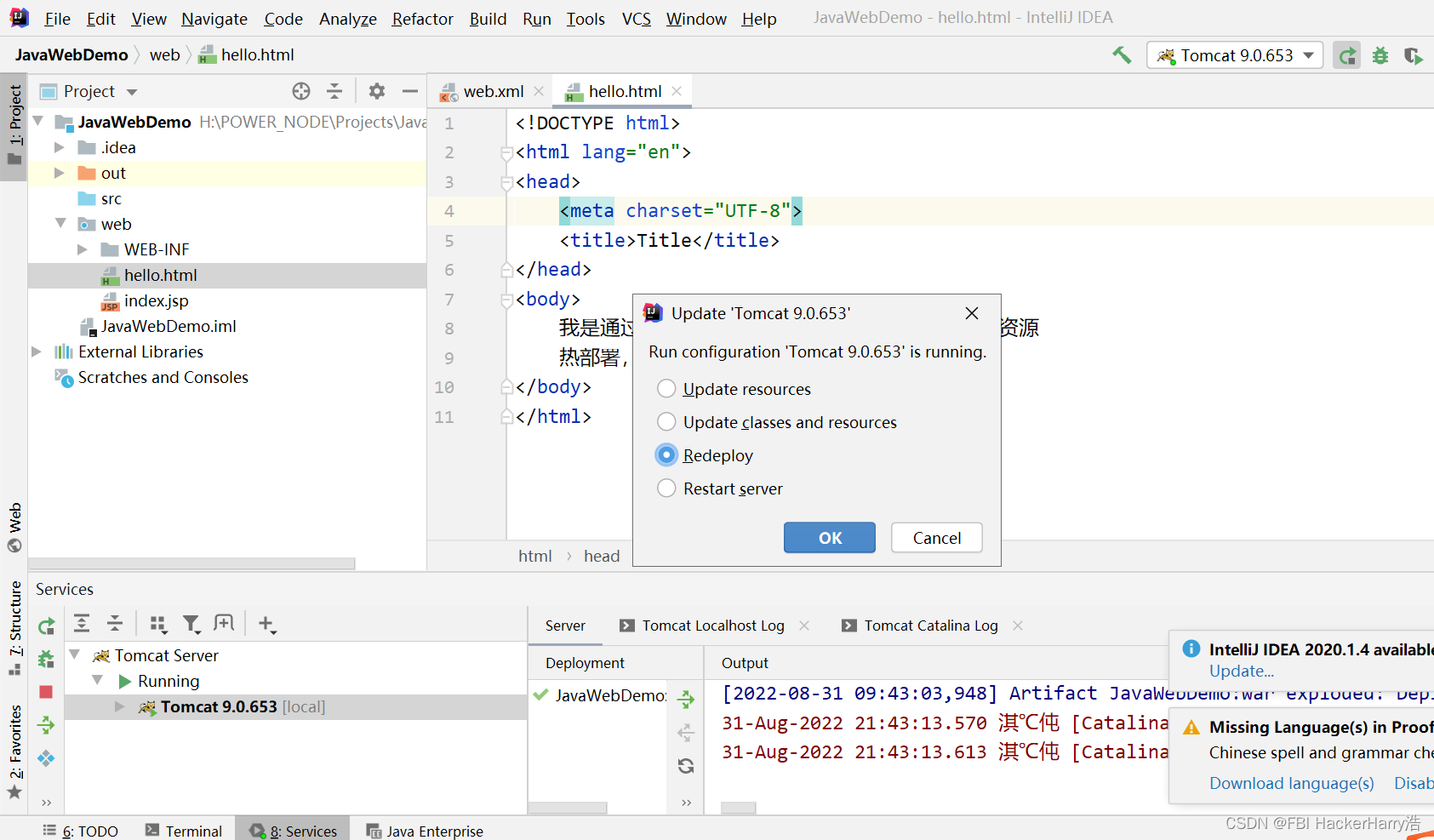Click the Expand All icon in Services toolbar
1434x840 pixels.
coord(82,624)
